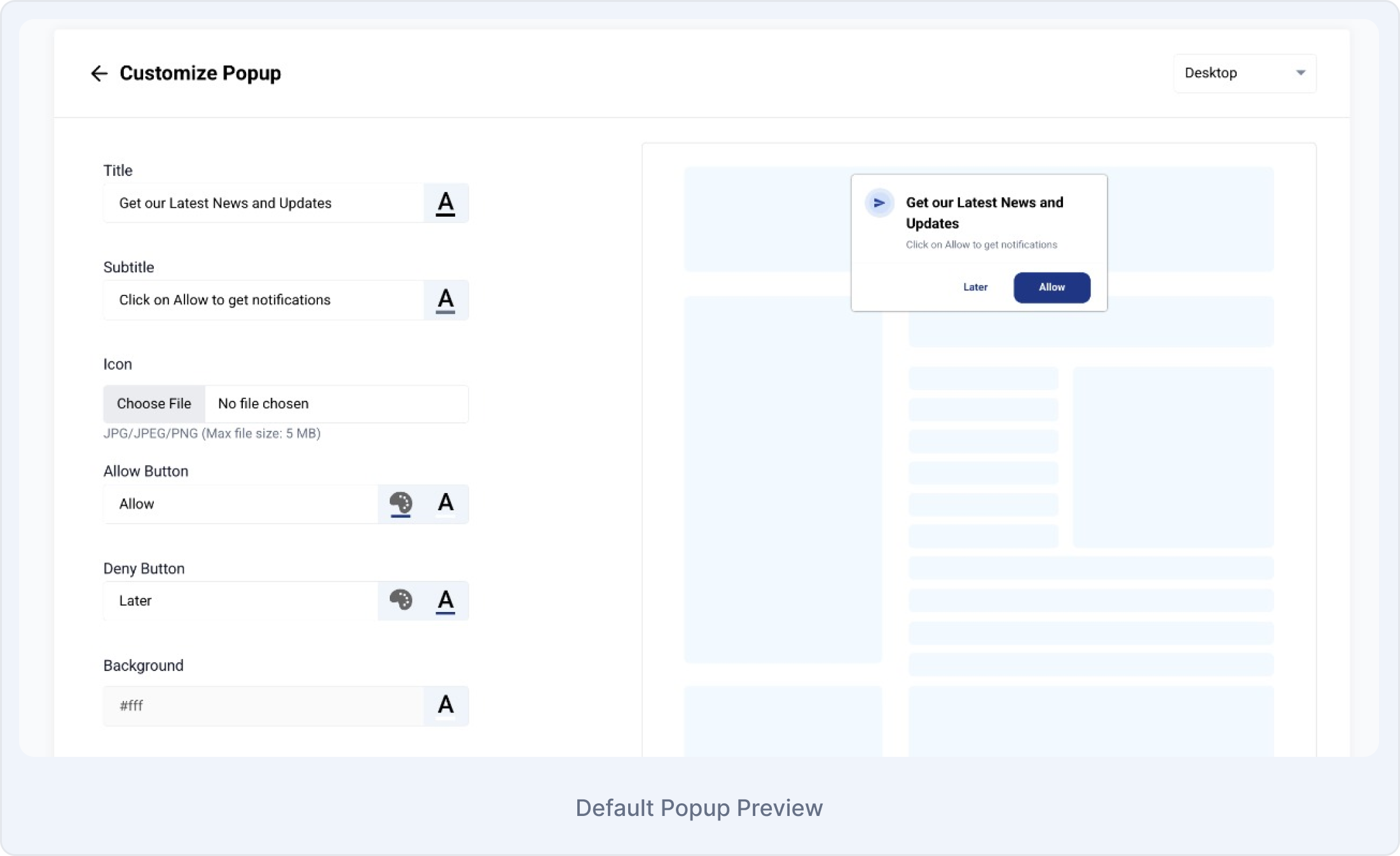Image resolution: width=1400 pixels, height=856 pixels.
Task: Click the Deny Button font icon
Action: point(445,600)
